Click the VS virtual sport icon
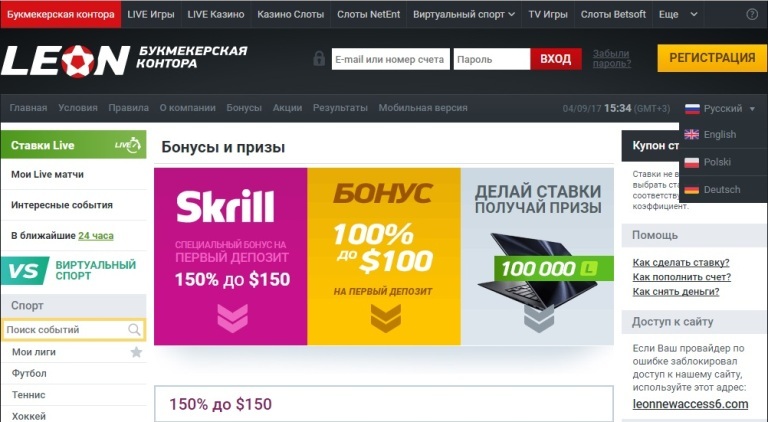 click(x=24, y=270)
